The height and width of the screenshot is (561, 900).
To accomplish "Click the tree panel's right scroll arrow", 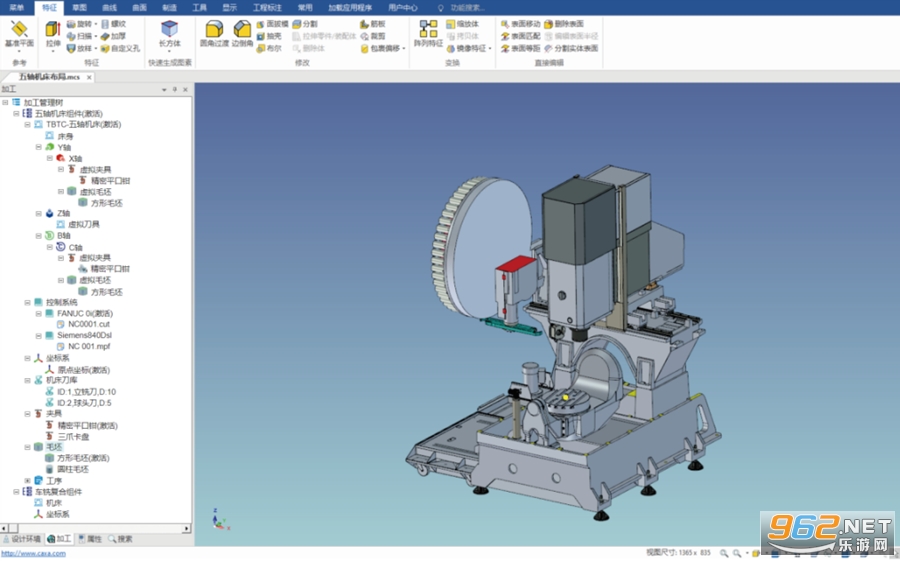I will (186, 528).
